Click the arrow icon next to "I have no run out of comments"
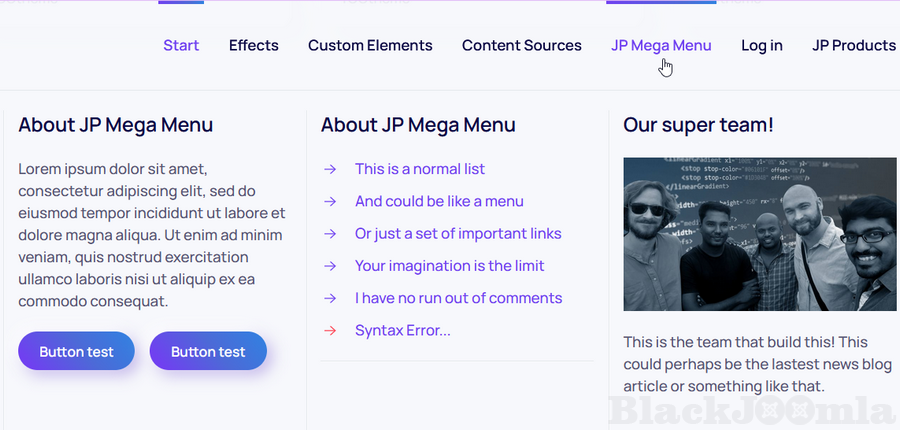 [329, 298]
